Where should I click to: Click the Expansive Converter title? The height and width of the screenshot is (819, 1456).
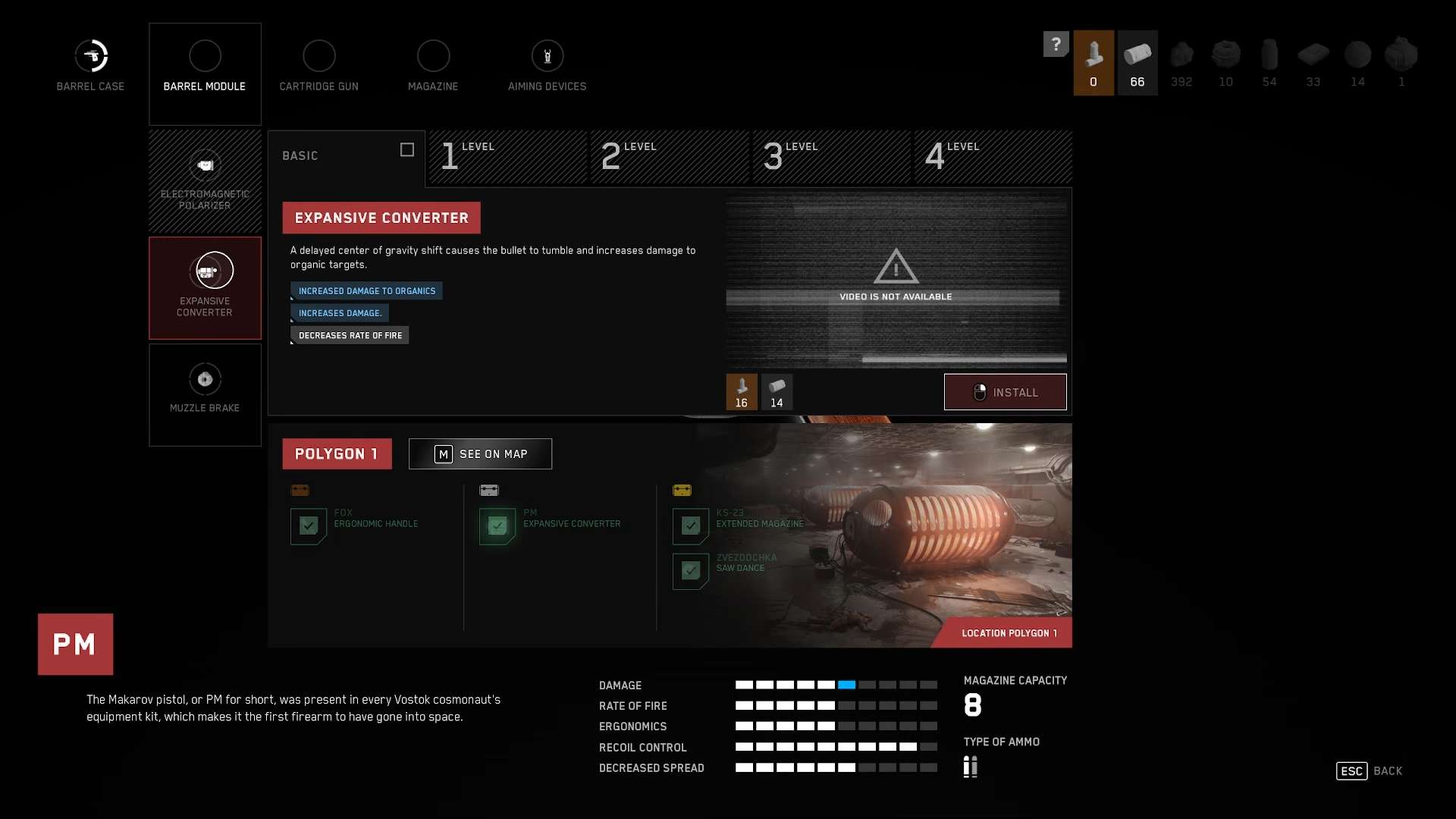[x=381, y=218]
